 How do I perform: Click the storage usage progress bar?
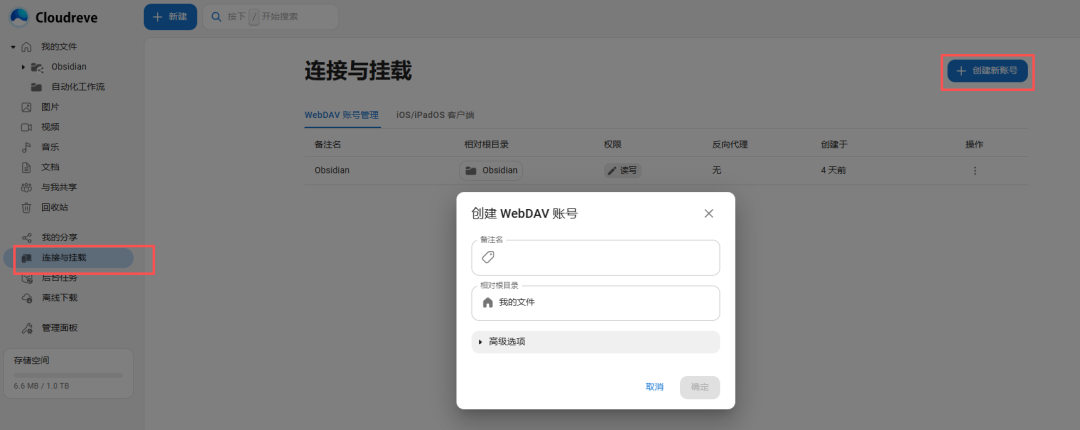[69, 376]
